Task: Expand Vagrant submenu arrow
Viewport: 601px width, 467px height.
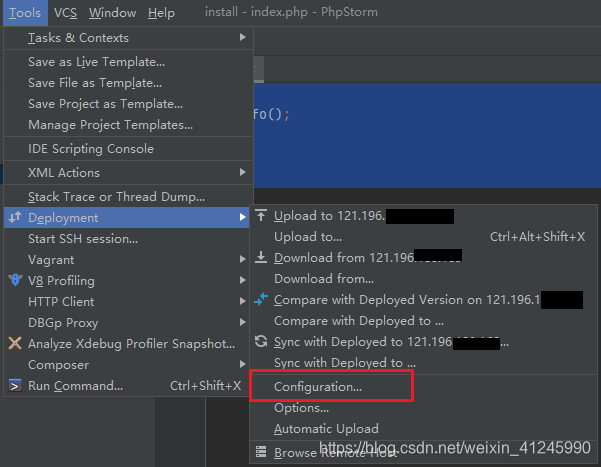Action: (242, 260)
